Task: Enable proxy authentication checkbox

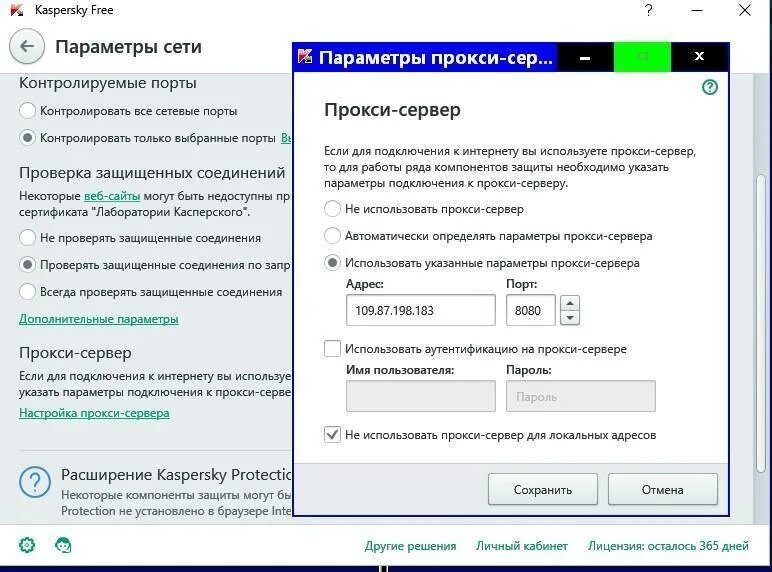Action: tap(332, 349)
